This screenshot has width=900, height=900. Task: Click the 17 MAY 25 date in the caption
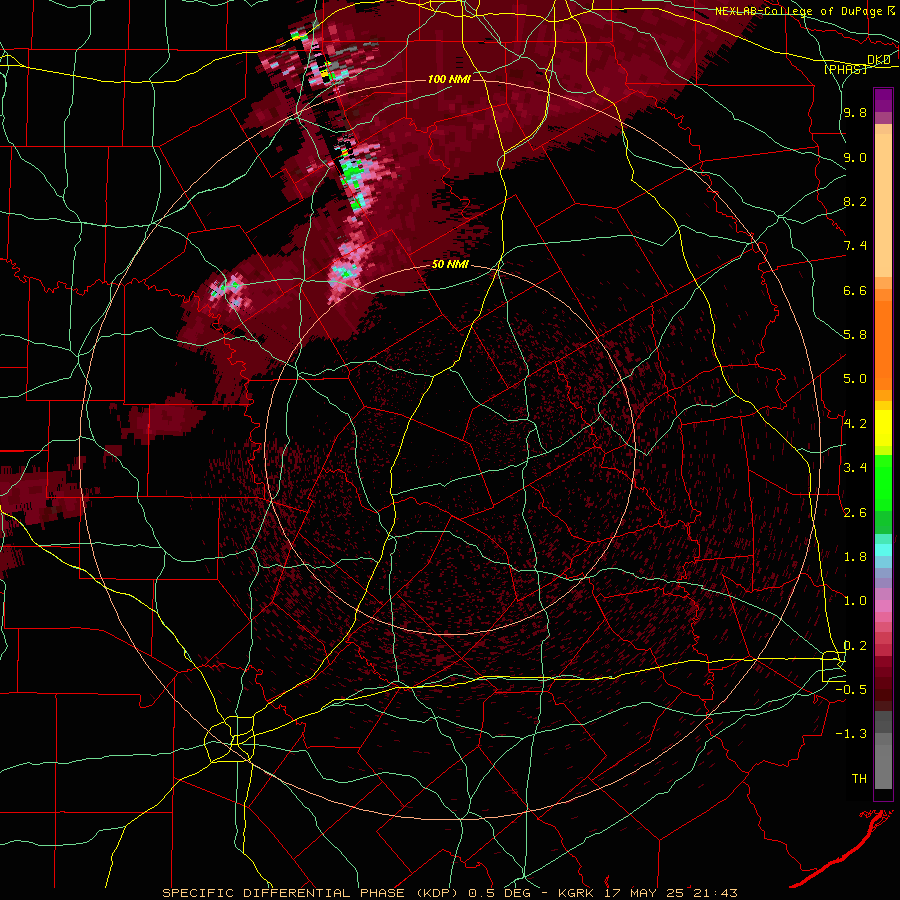click(645, 893)
